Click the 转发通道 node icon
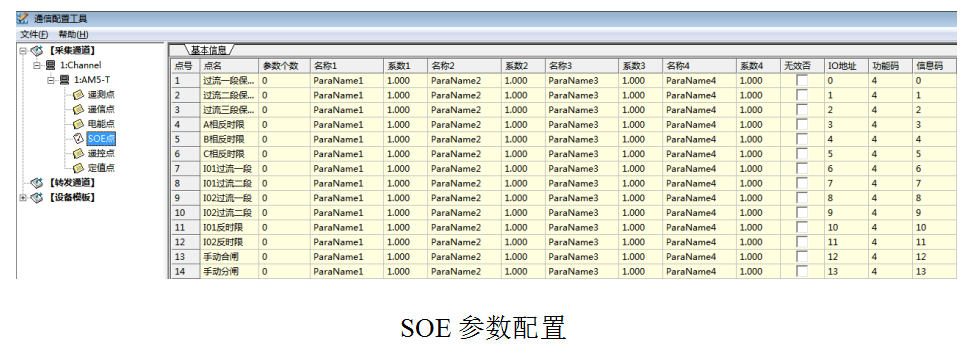Screen dimensions: 972x360 (37, 183)
